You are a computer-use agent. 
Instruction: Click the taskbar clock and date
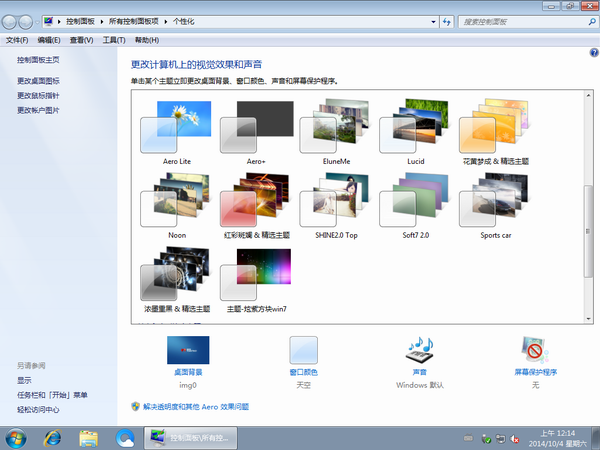[x=558, y=439]
